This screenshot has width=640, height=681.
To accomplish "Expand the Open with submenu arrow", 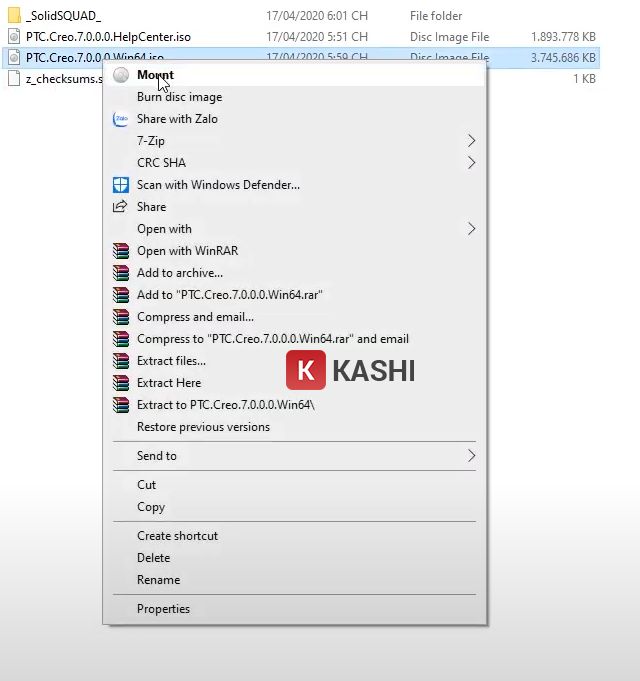I will coord(471,229).
